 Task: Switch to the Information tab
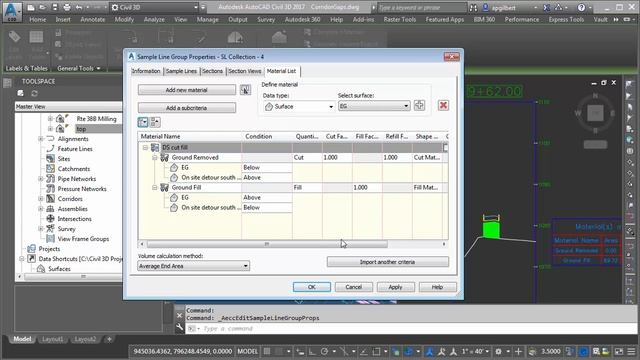tap(146, 71)
